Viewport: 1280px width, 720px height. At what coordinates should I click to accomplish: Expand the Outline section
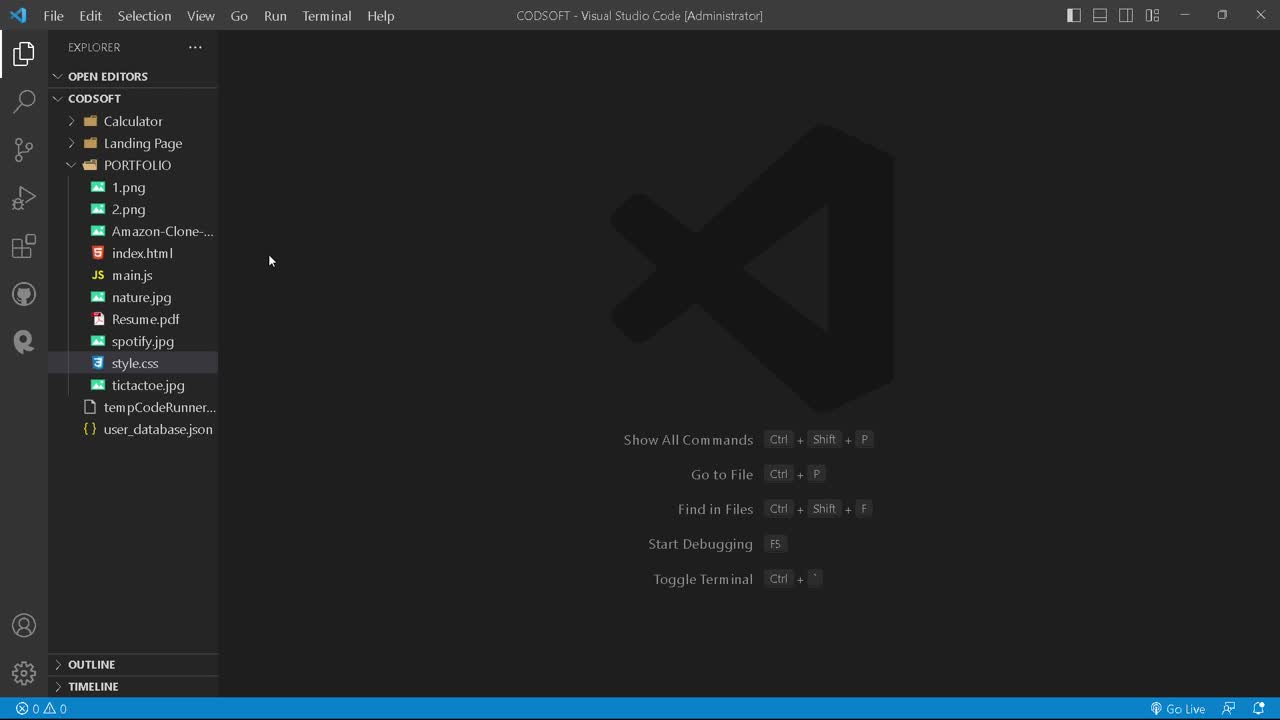pyautogui.click(x=133, y=664)
